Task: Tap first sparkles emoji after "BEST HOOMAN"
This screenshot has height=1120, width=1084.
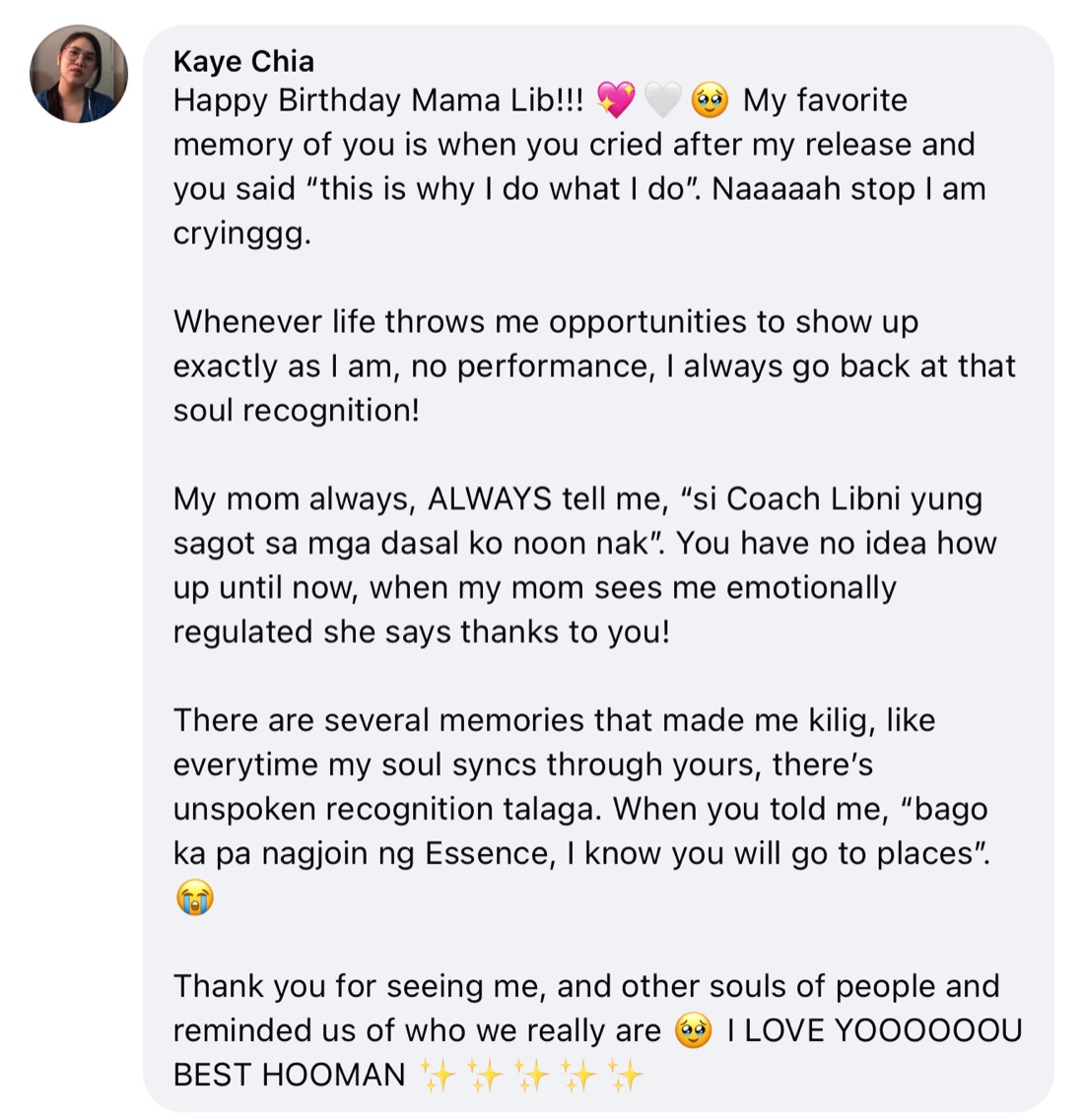Action: pos(437,1075)
